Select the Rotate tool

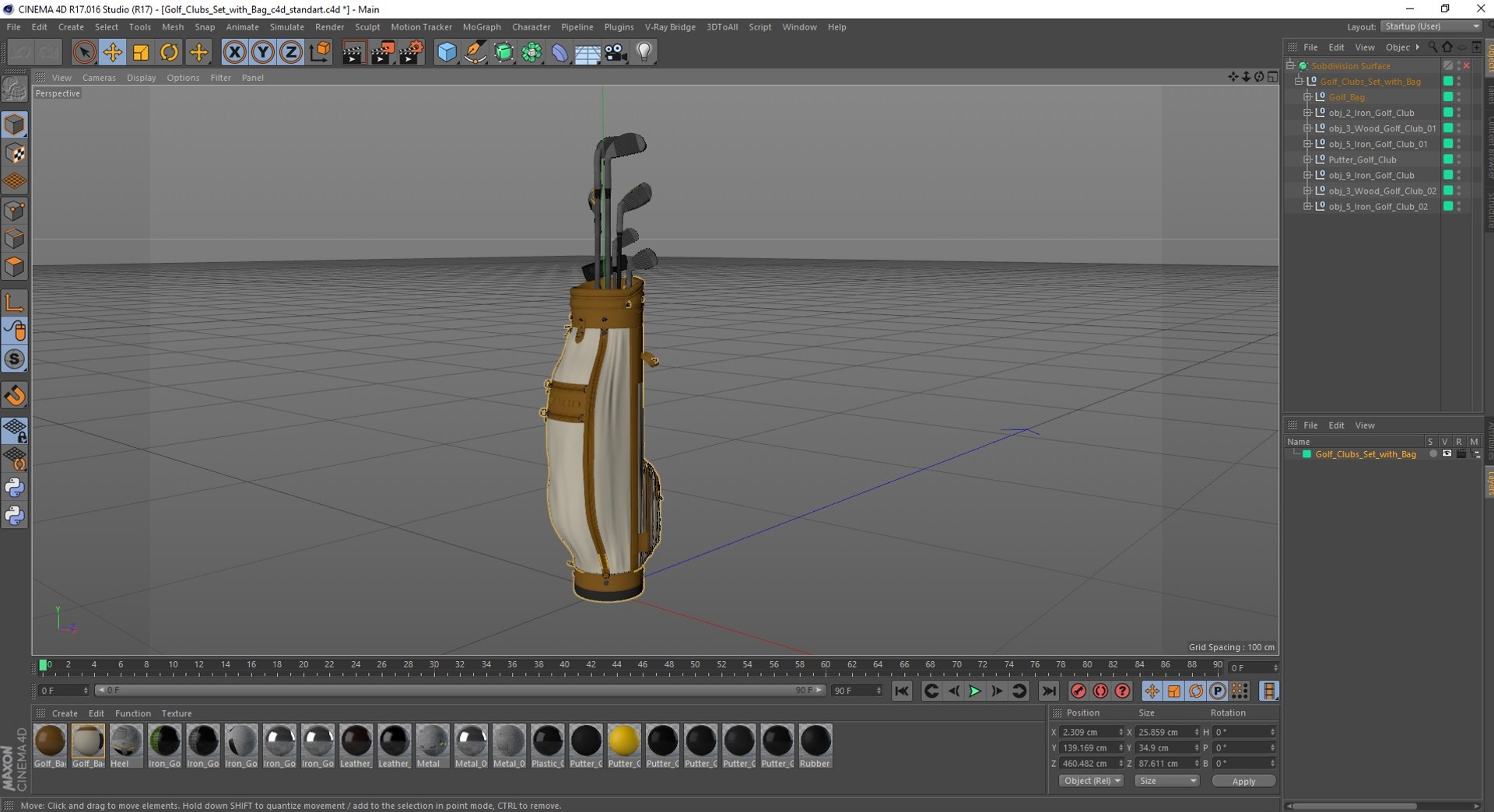[169, 52]
